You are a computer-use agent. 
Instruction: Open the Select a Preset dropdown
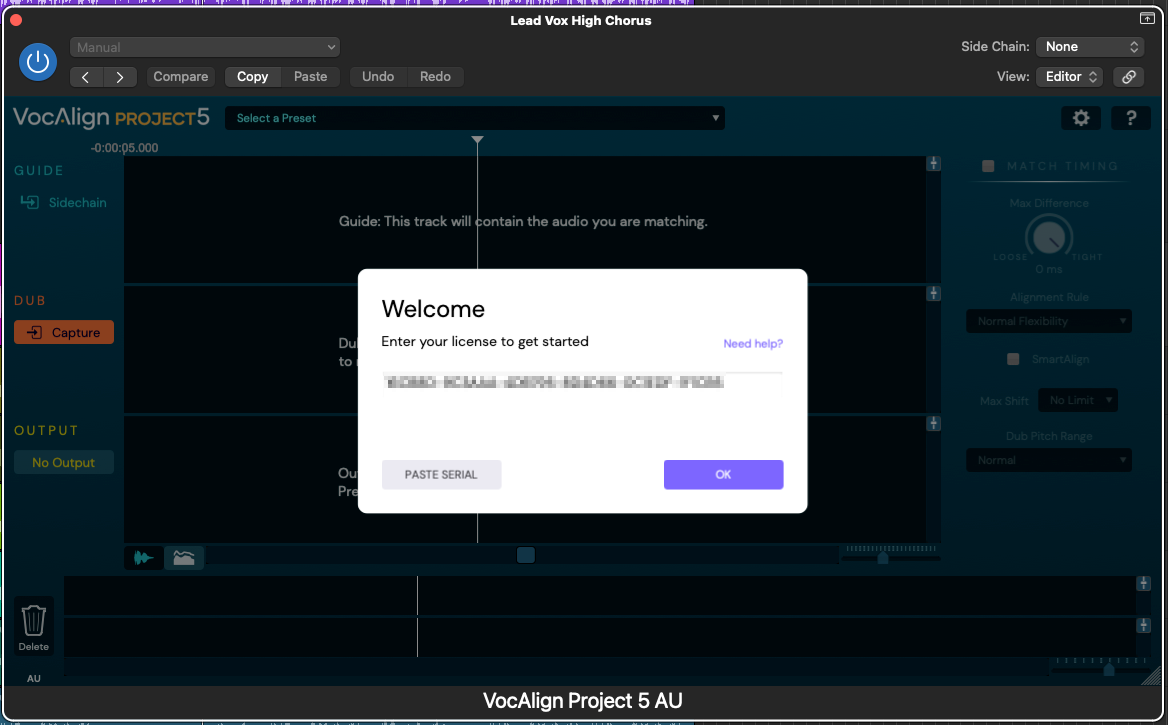click(x=475, y=118)
